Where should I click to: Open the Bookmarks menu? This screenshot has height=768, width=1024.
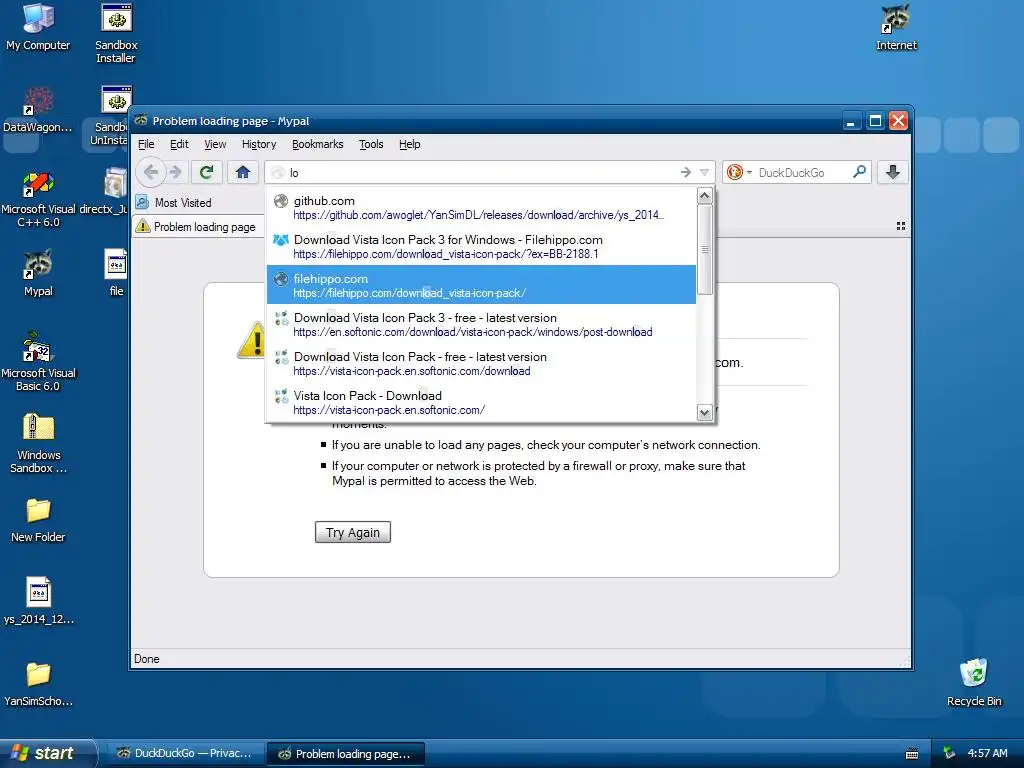coord(317,144)
